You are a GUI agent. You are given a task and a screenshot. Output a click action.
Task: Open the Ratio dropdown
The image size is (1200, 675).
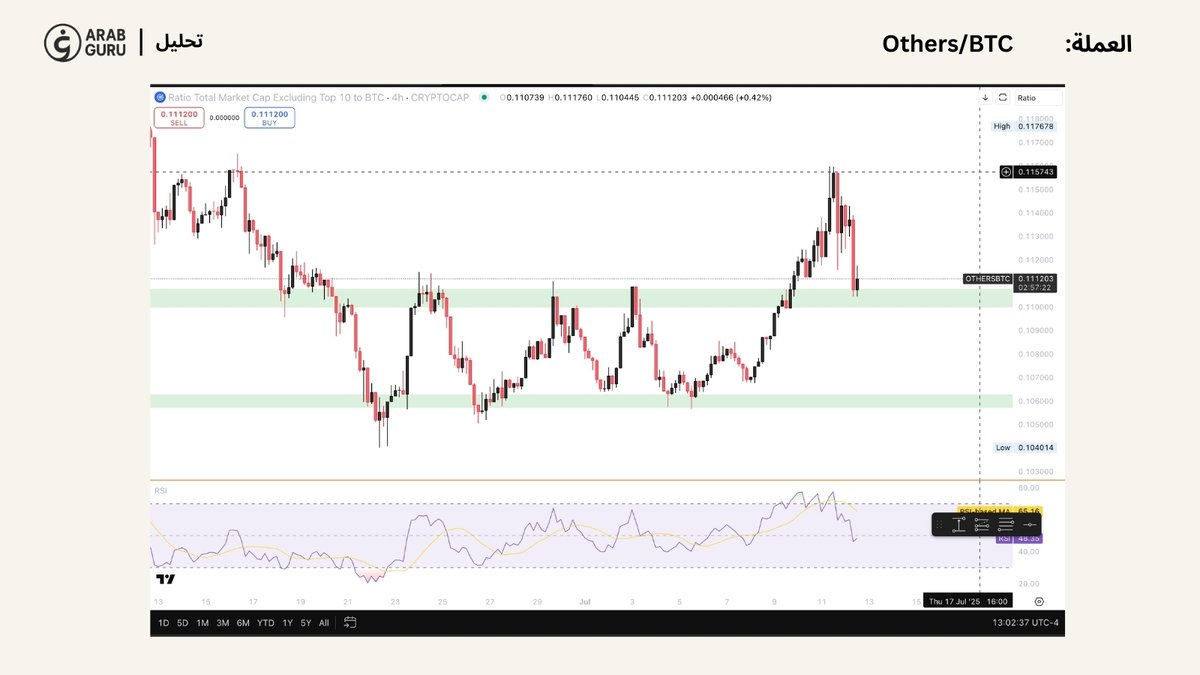[x=1038, y=98]
